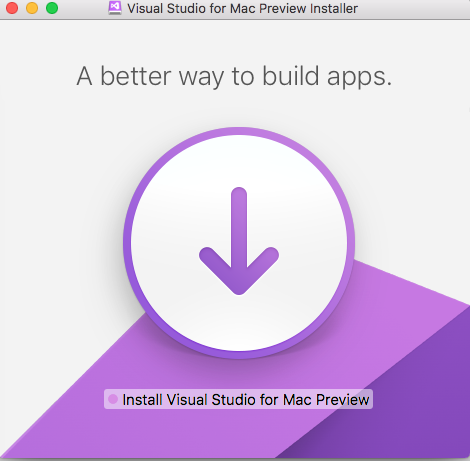Click empty title bar area right of the title

[x=413, y=9]
